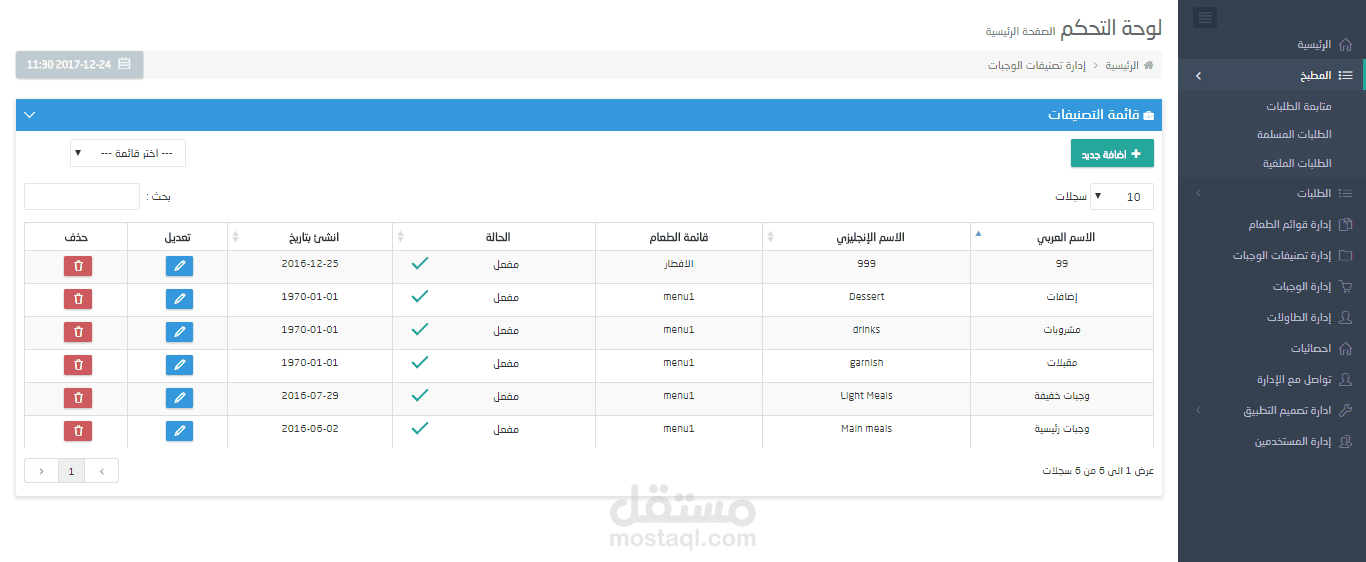Click pagination arrow at far left end

click(x=41, y=470)
